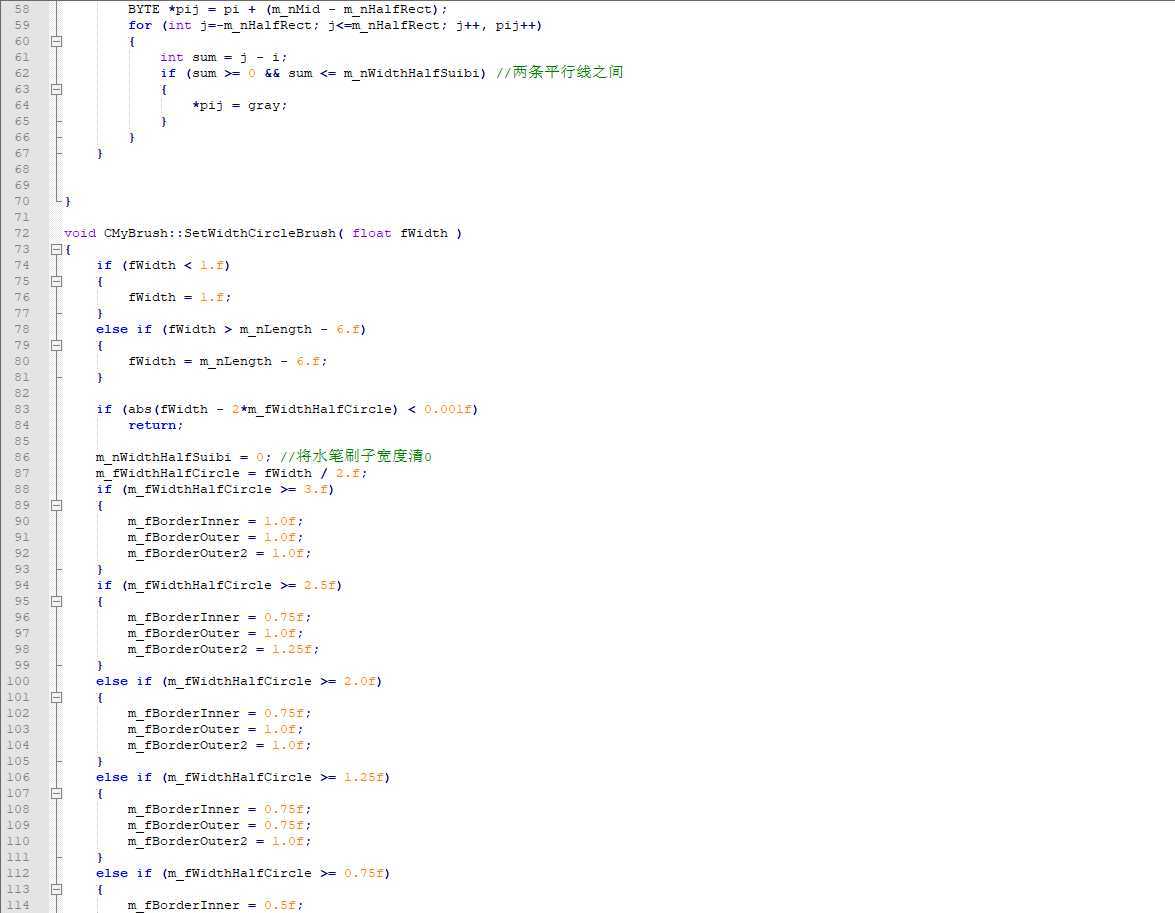Click the condition value '3.f' on line 88
Screen dimensions: 1175x913
point(315,489)
